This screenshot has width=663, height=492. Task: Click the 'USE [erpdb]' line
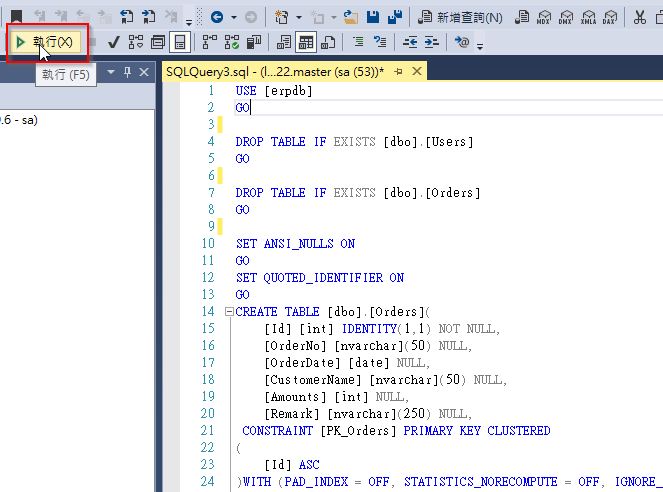(x=274, y=91)
